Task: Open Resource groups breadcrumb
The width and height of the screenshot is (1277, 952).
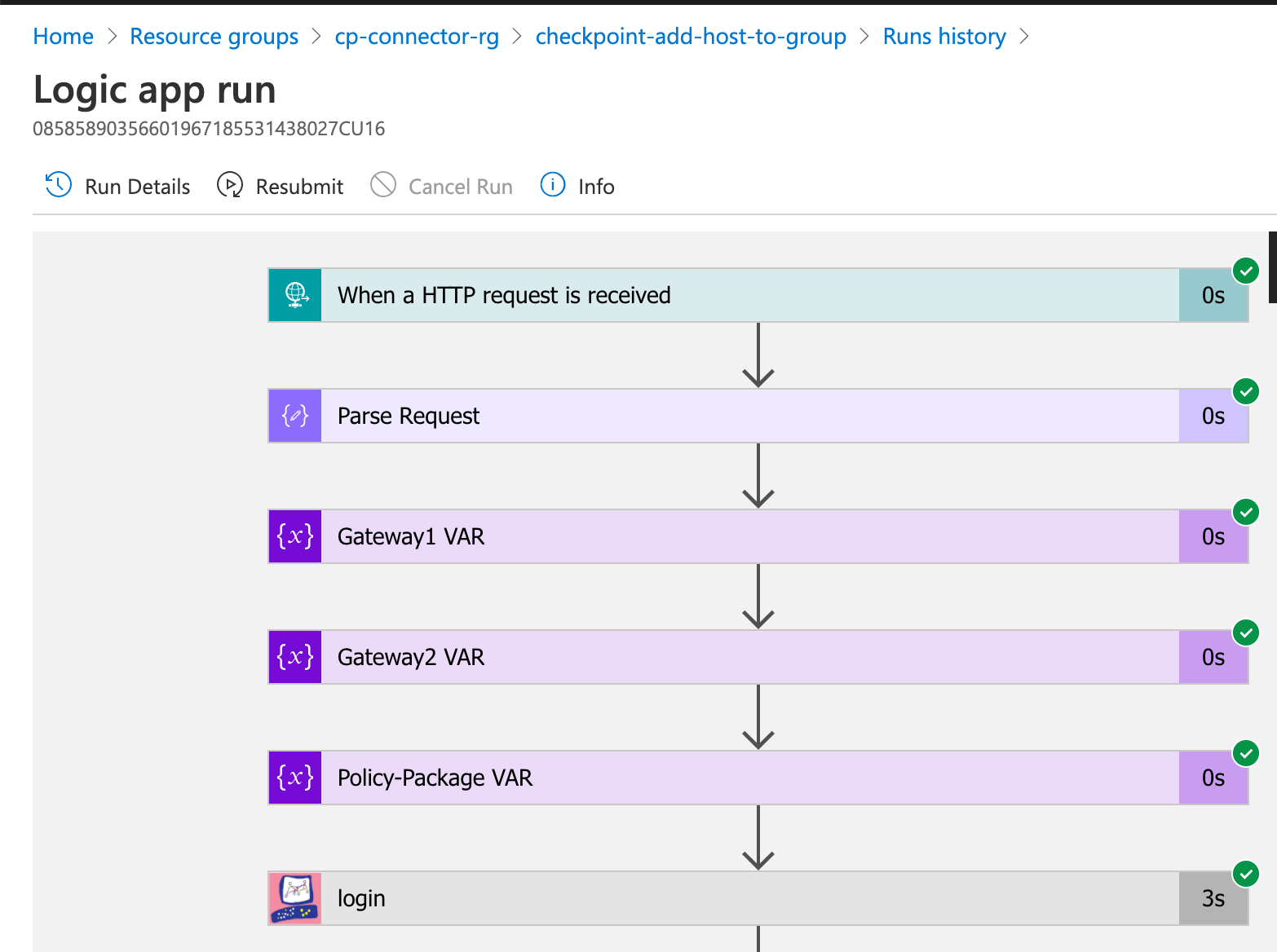Action: (214, 37)
